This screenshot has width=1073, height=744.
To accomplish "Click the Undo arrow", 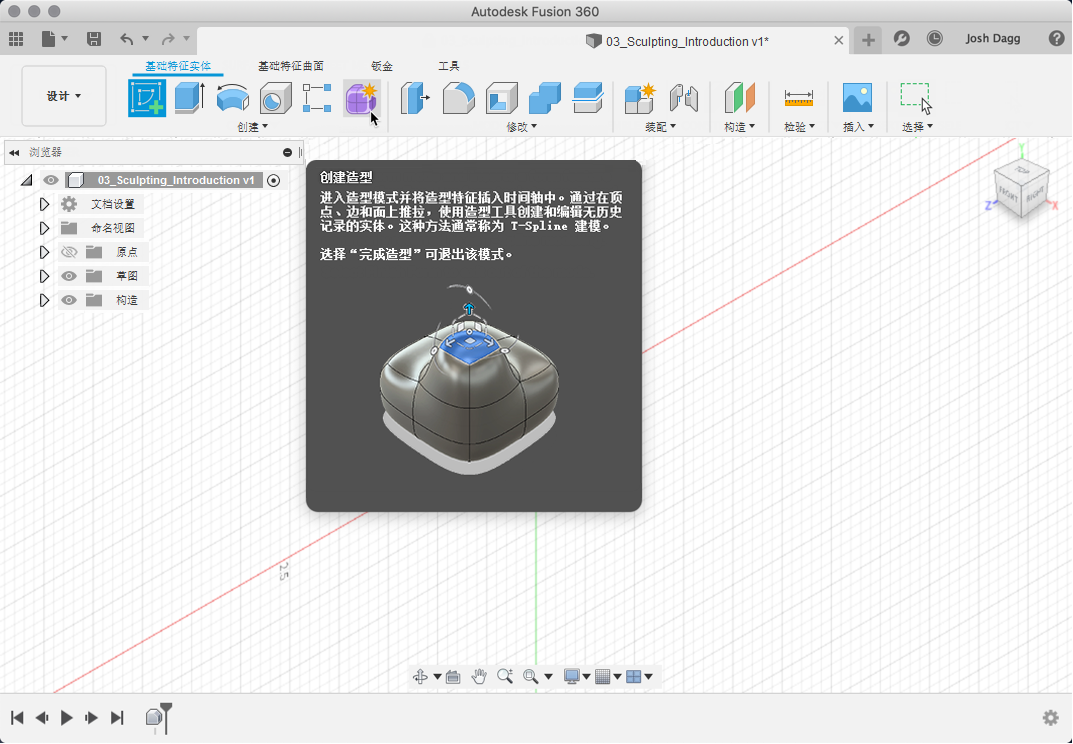I will [127, 39].
